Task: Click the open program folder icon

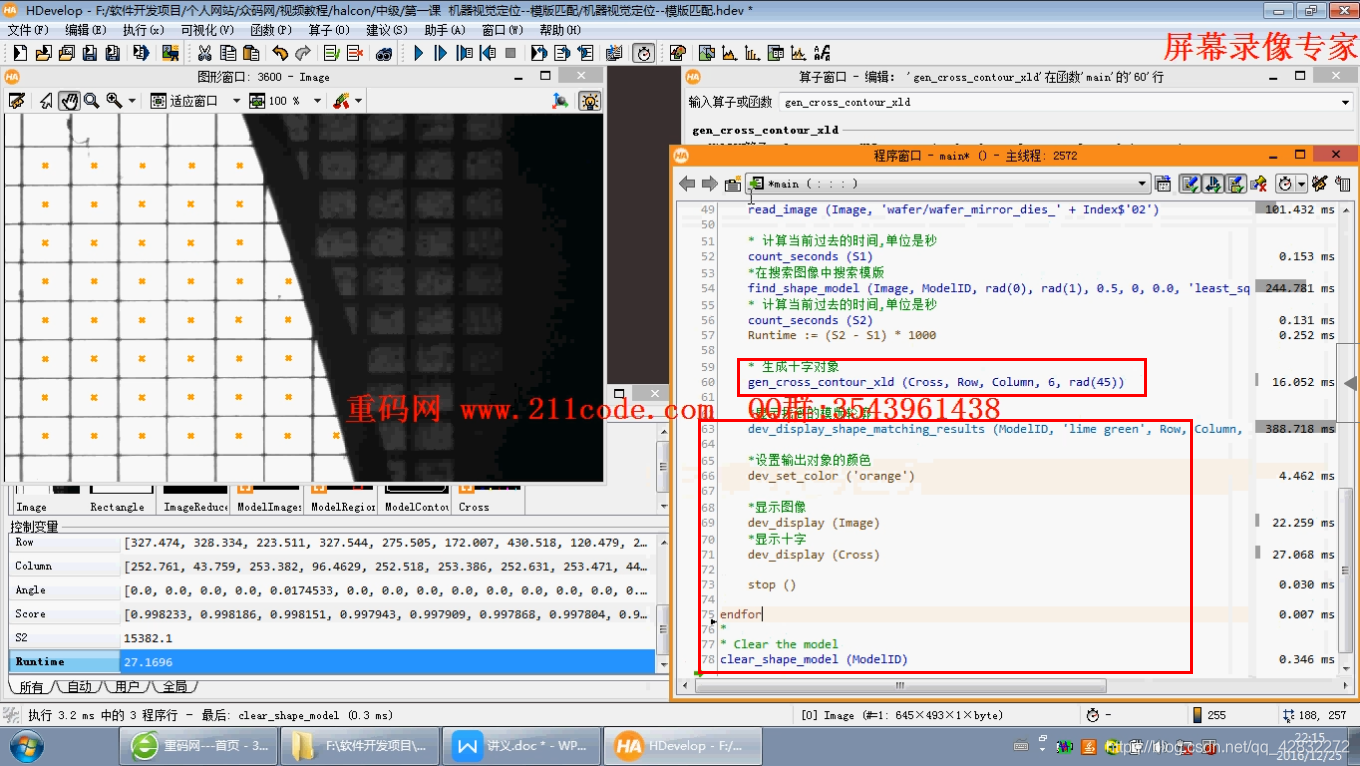Action: point(43,53)
